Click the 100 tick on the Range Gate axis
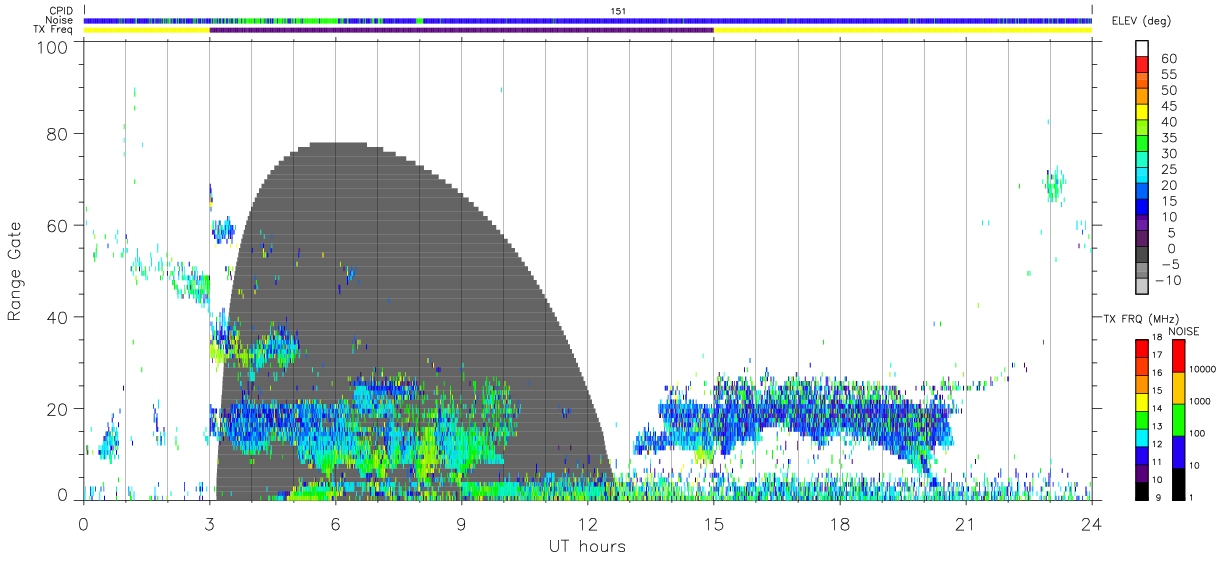The width and height of the screenshot is (1228, 567). [54, 47]
